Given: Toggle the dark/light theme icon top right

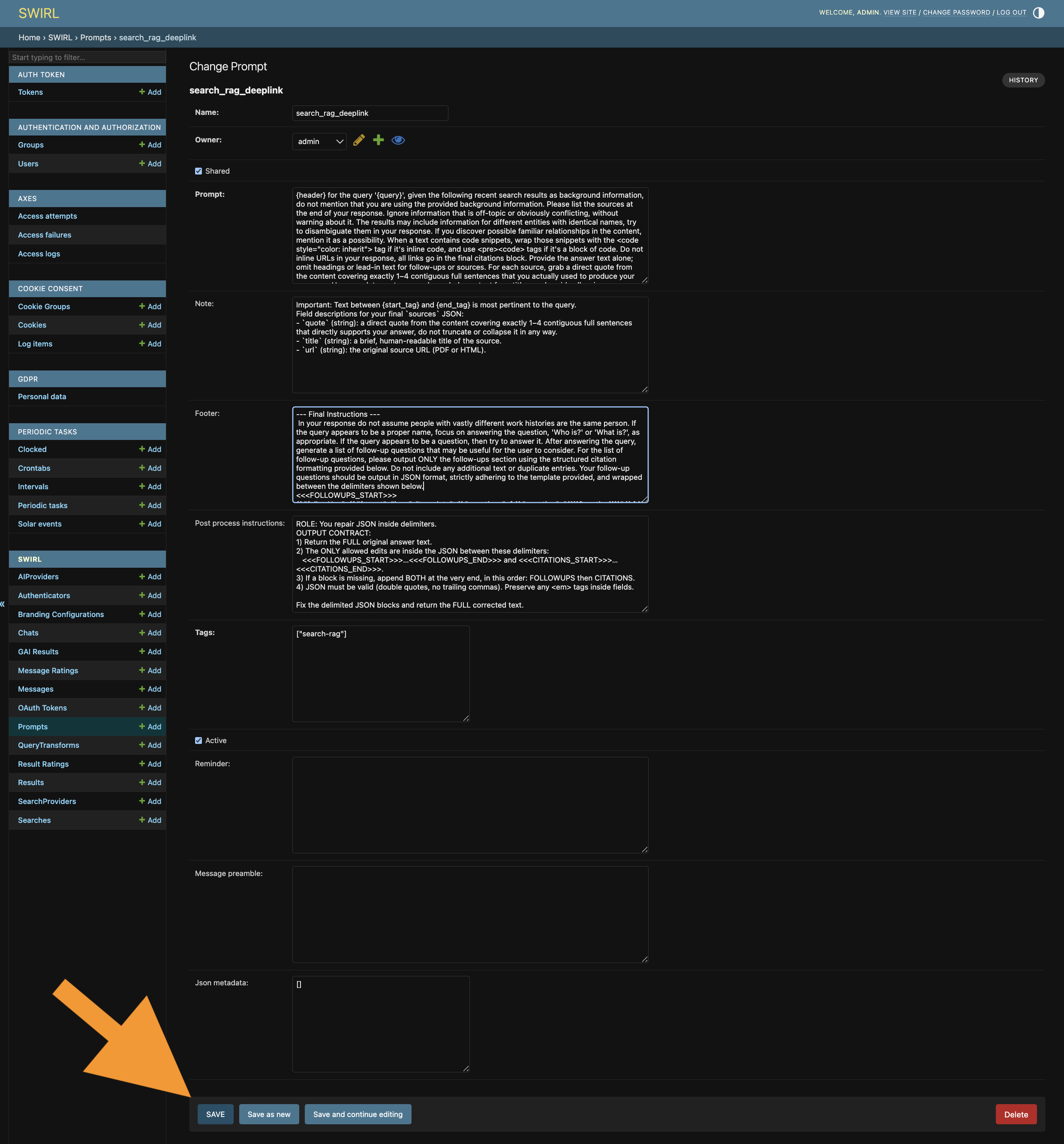Looking at the screenshot, I should (x=1039, y=12).
